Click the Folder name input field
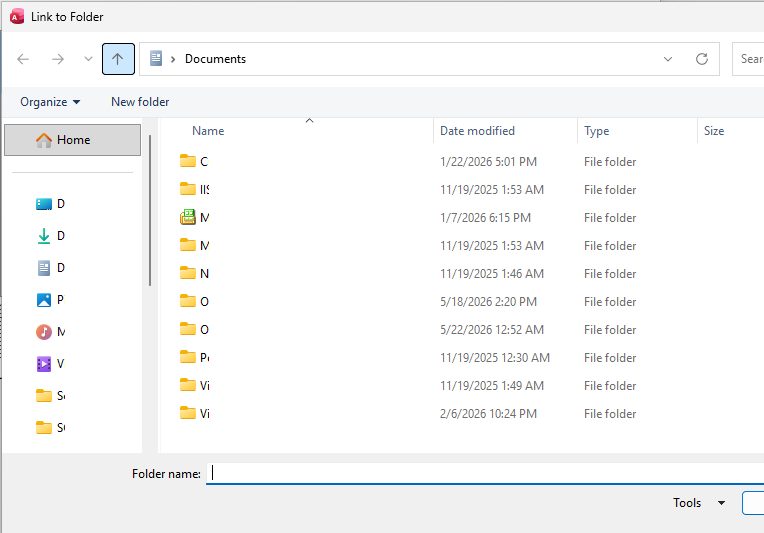The width and height of the screenshot is (764, 533). [x=485, y=473]
